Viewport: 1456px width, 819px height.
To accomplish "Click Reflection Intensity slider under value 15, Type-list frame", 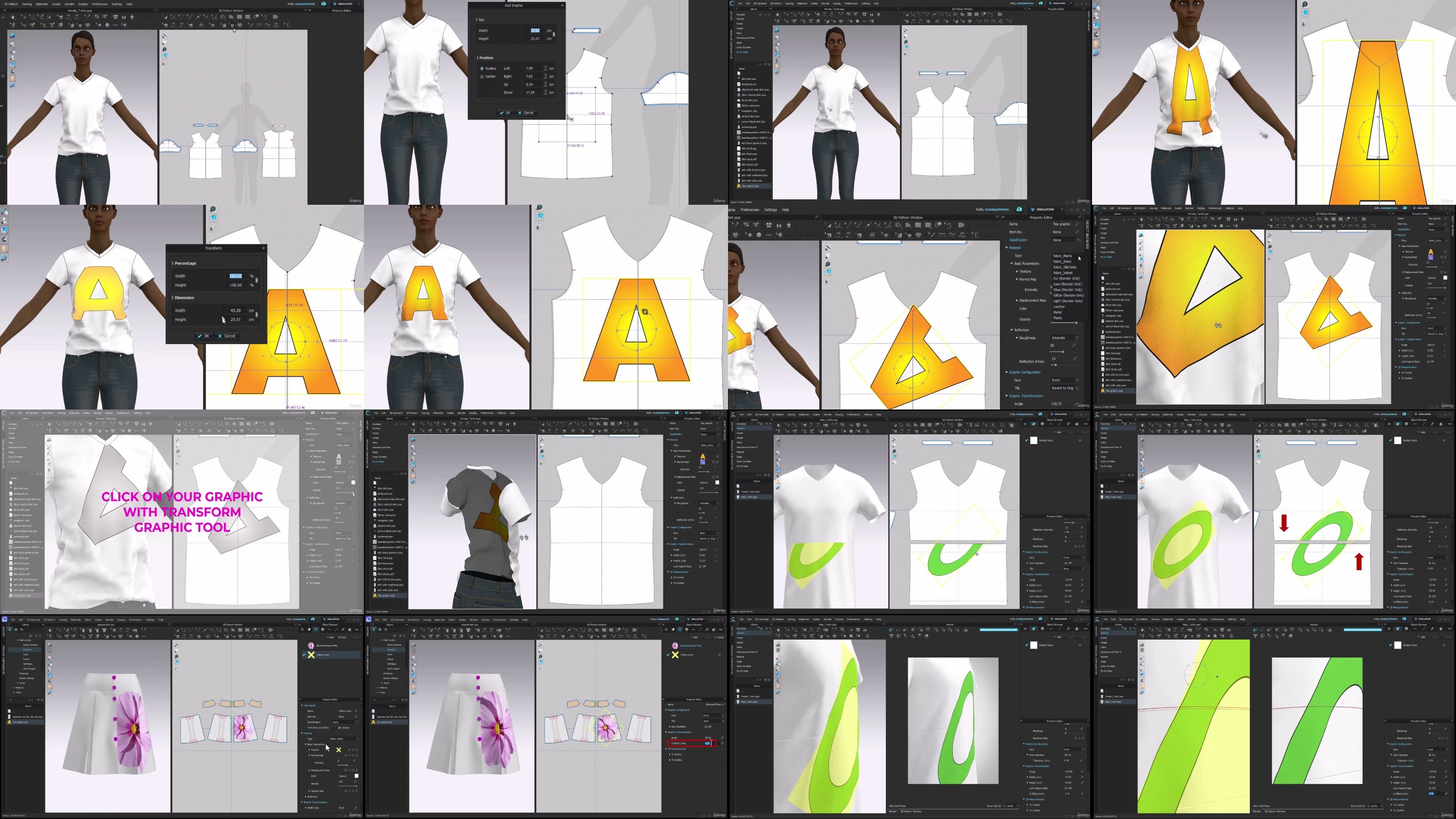I will pyautogui.click(x=1063, y=365).
